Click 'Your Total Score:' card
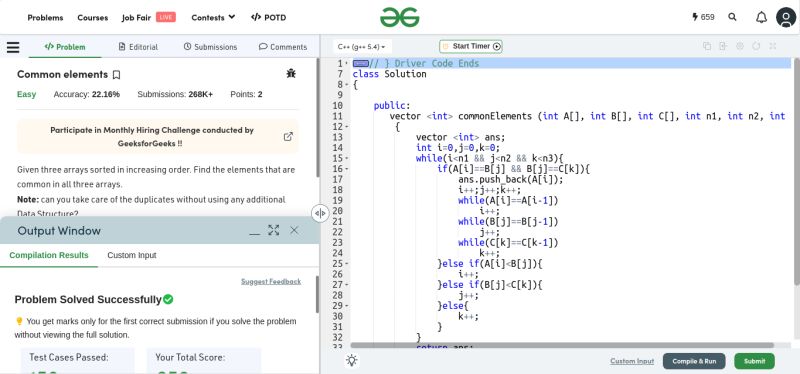 coord(204,361)
